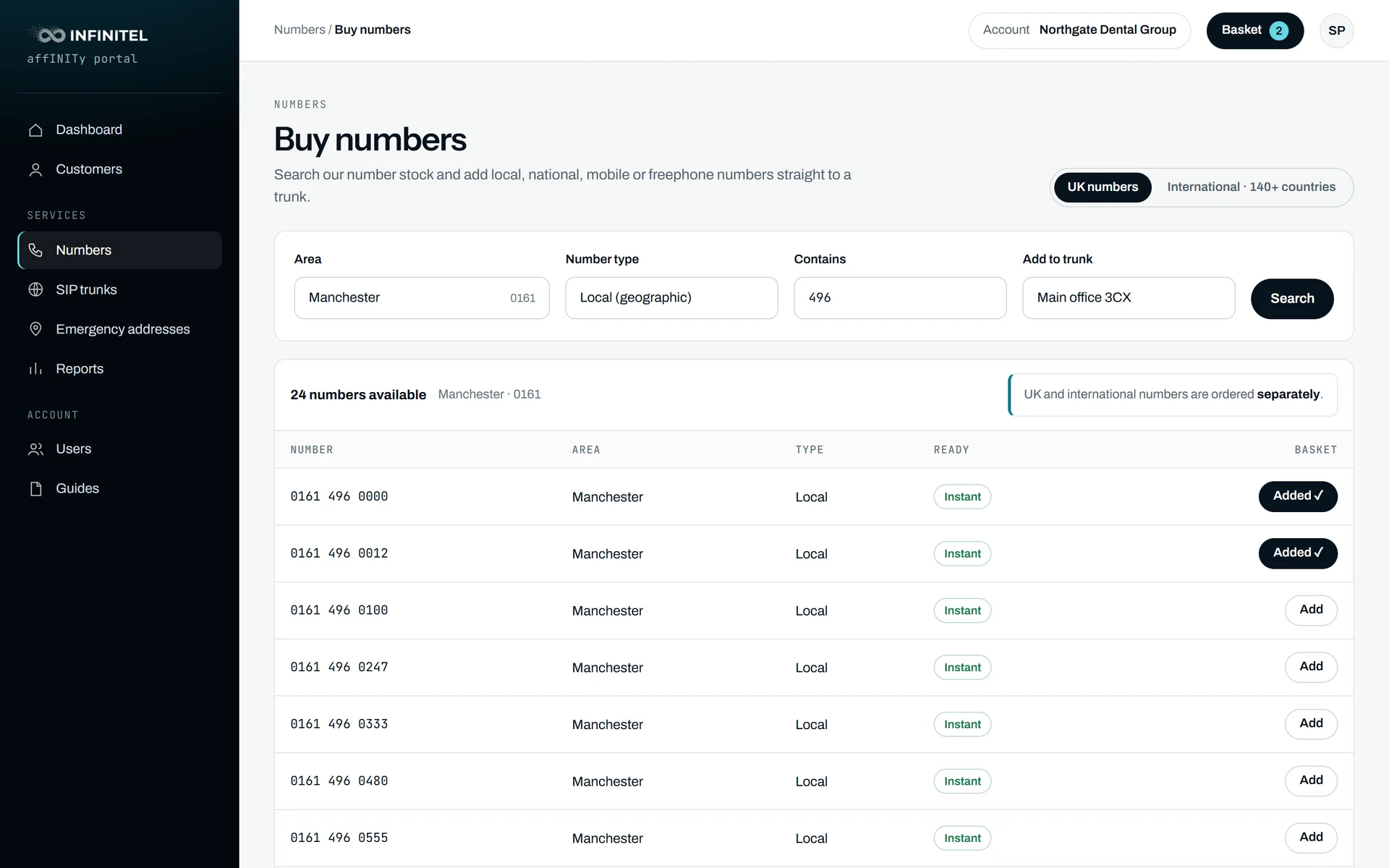Click the Infinitel infinity logo
Viewport: 1389px width, 868px height.
click(51, 35)
